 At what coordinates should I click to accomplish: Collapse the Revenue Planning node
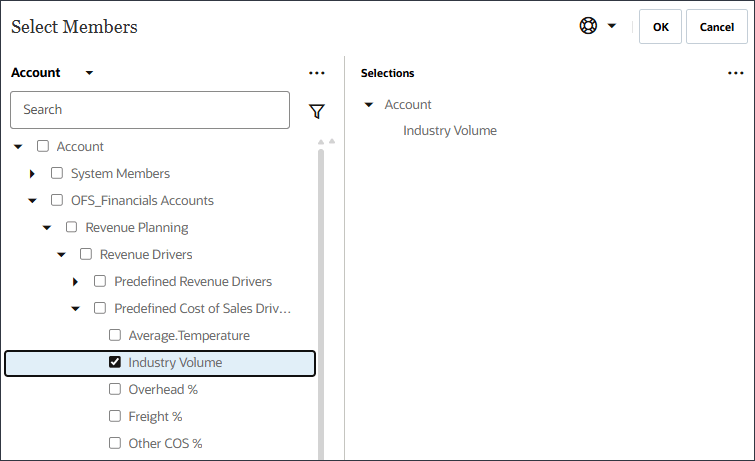pyautogui.click(x=47, y=228)
